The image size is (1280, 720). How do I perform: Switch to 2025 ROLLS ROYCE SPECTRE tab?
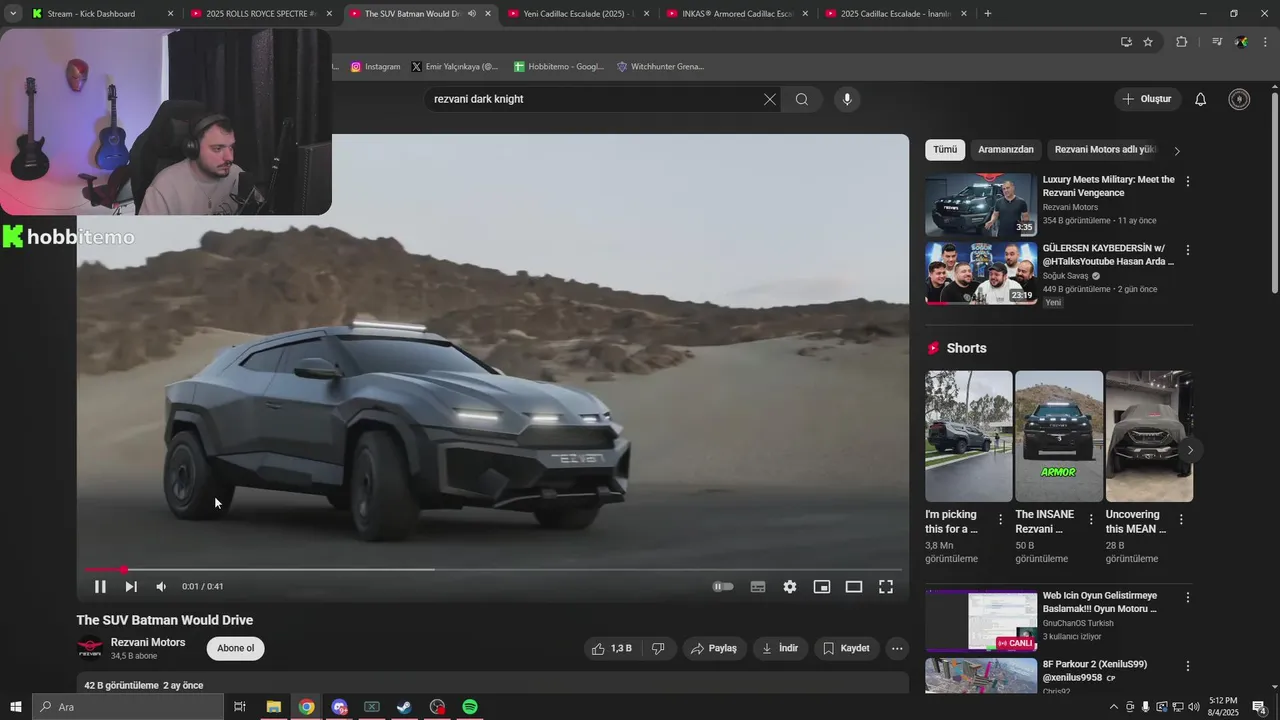click(261, 14)
